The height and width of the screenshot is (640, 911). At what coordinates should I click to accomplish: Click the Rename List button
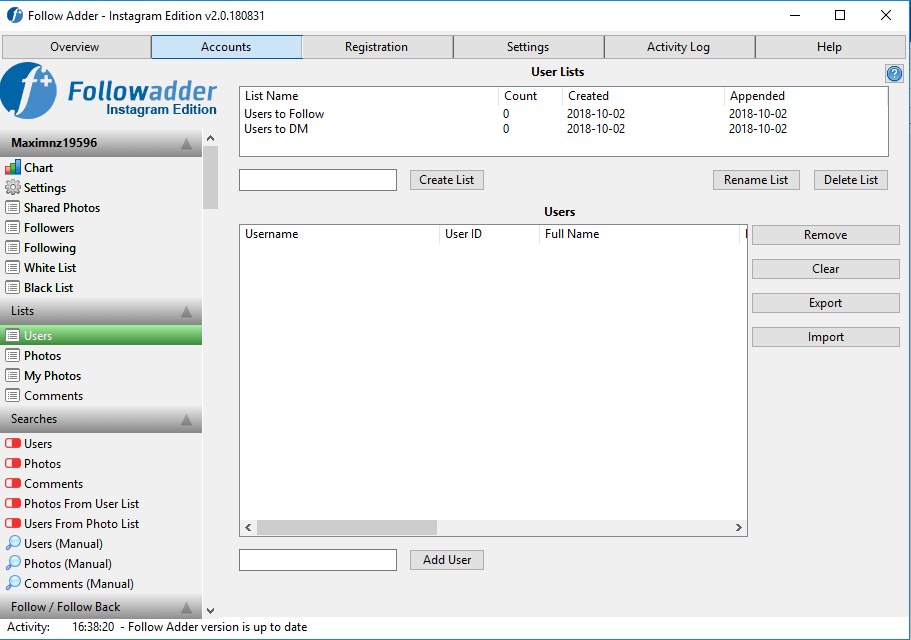click(756, 180)
